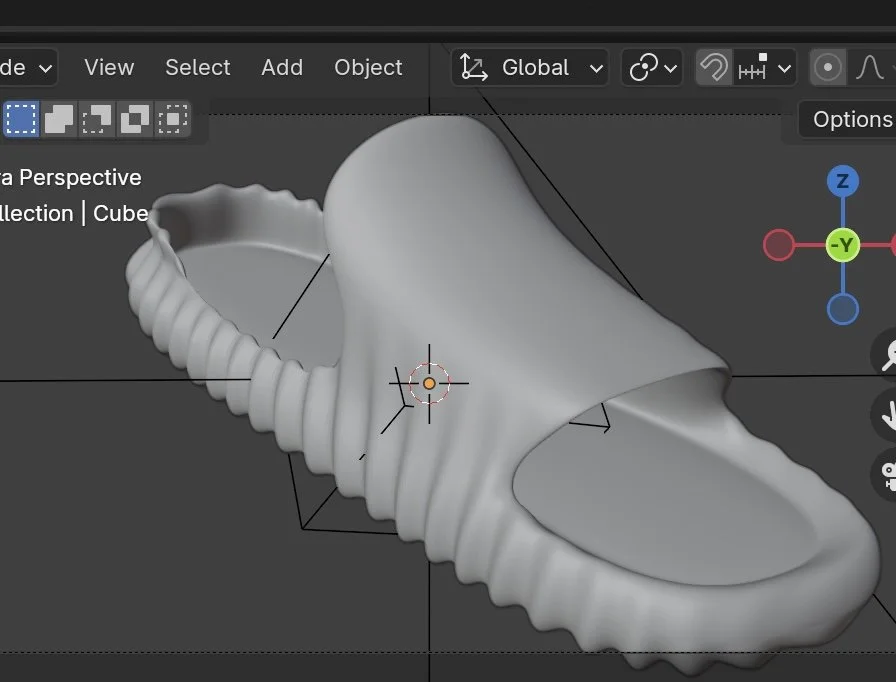The width and height of the screenshot is (896, 682).
Task: Click the negative Z blue gizmo handle
Action: 843,309
